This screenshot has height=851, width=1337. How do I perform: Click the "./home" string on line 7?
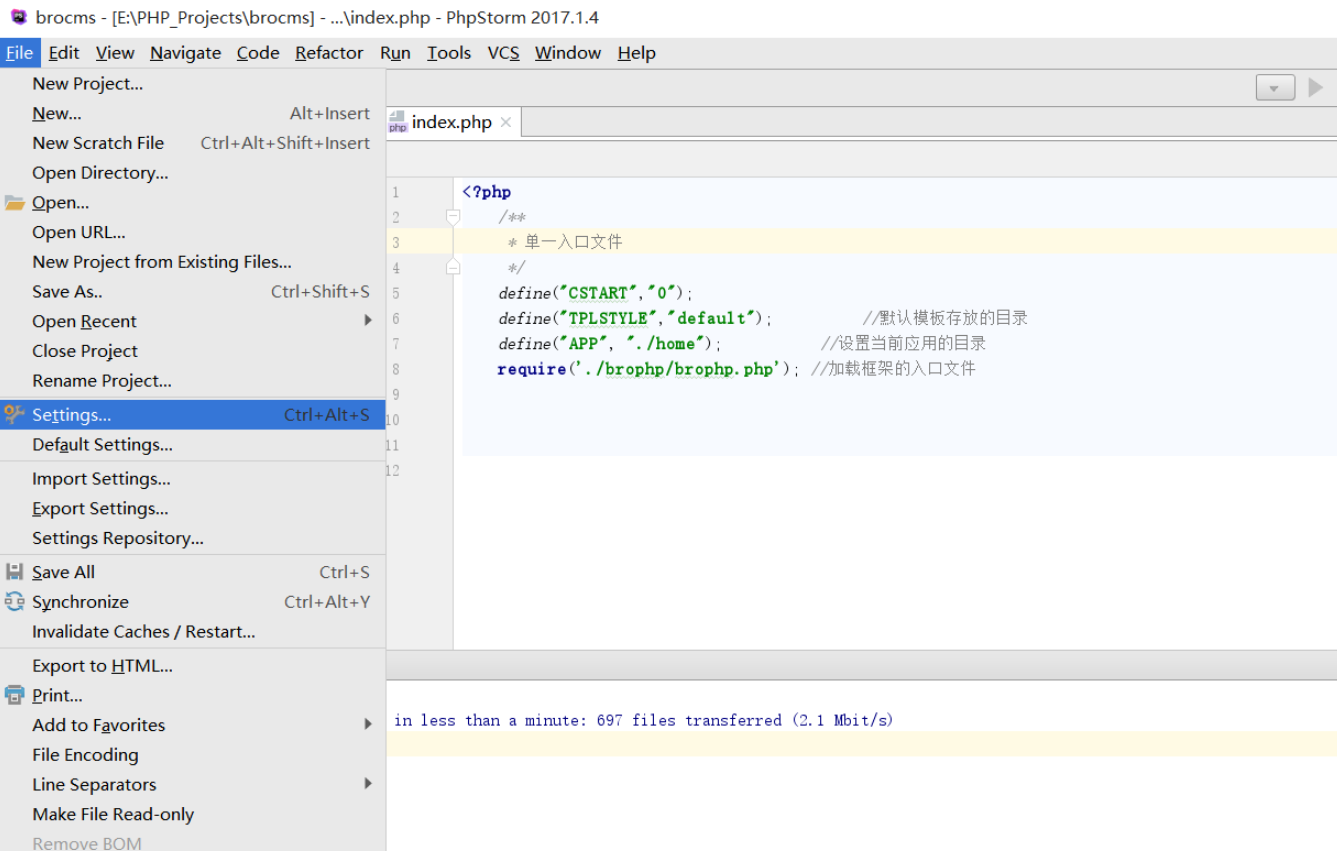click(666, 343)
